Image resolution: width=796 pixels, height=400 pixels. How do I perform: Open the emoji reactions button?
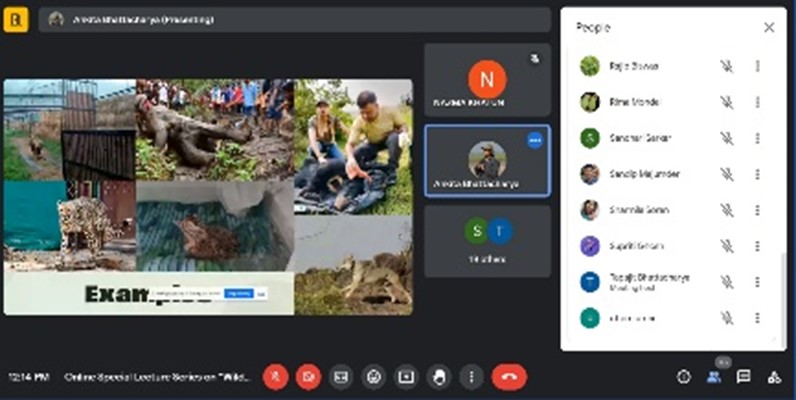pos(374,377)
